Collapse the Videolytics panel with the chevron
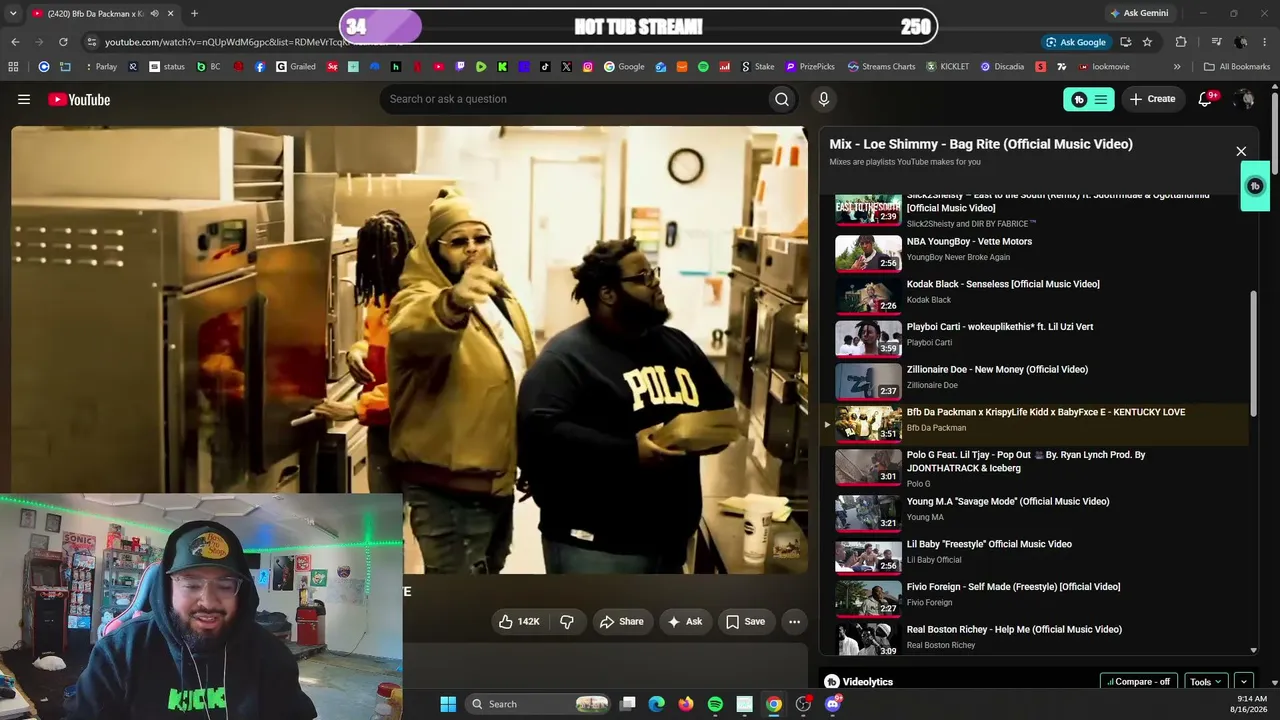Image resolution: width=1280 pixels, height=720 pixels. [1244, 682]
